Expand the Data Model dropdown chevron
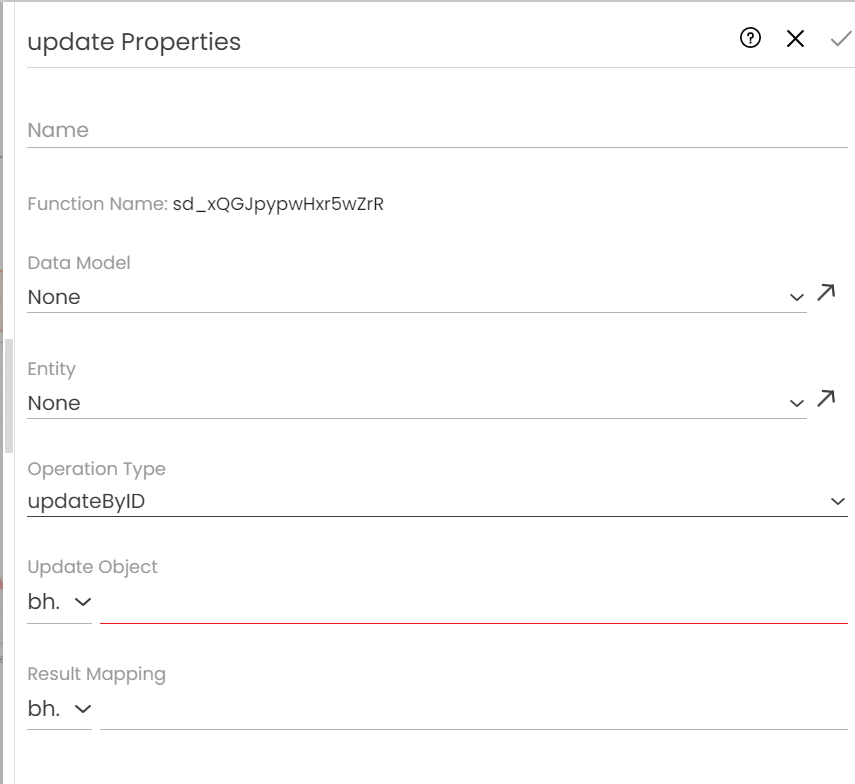 (x=796, y=297)
